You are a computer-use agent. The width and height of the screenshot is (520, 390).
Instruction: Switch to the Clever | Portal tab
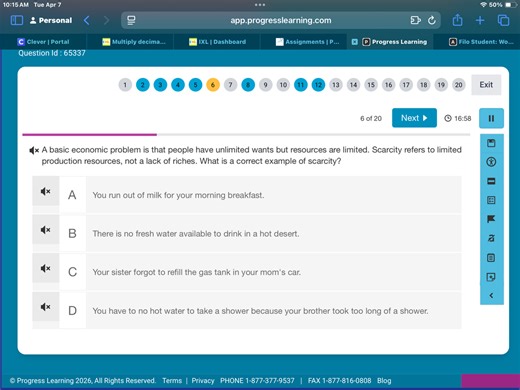click(x=43, y=42)
